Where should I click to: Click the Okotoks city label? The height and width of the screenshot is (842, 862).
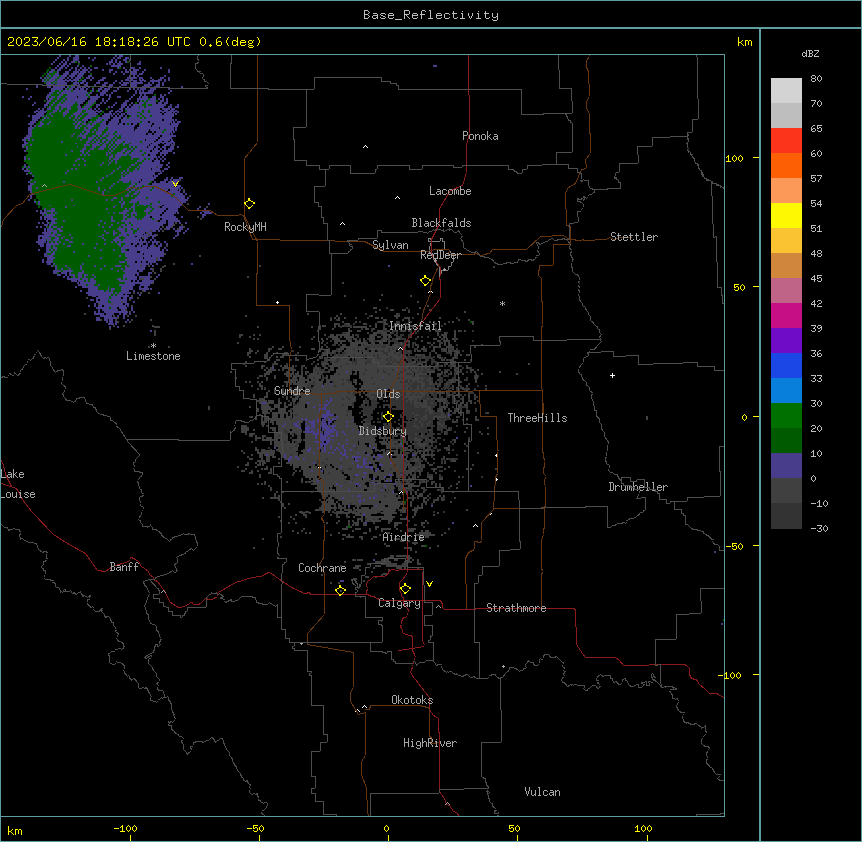tap(412, 700)
